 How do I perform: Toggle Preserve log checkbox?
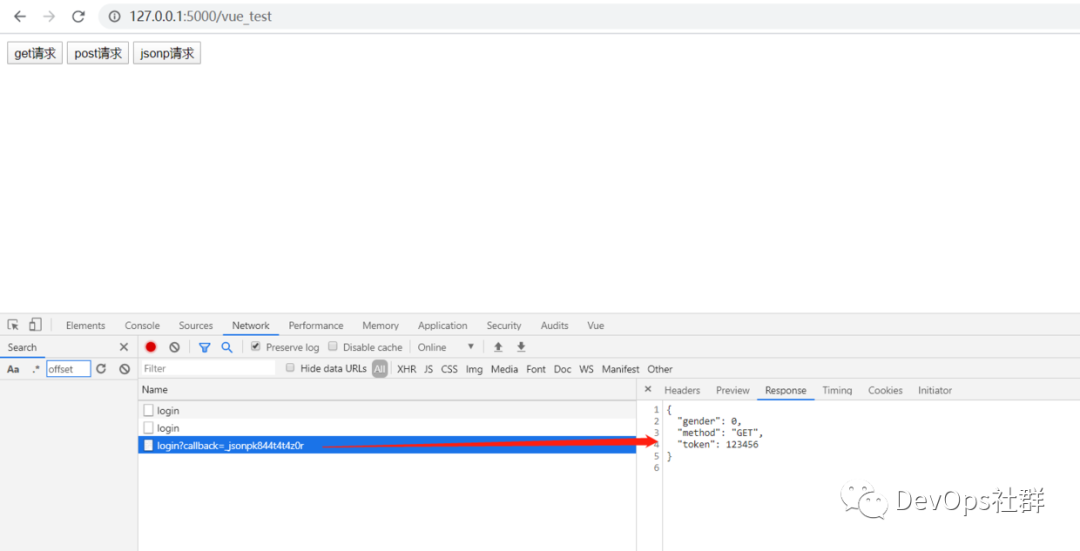(256, 346)
